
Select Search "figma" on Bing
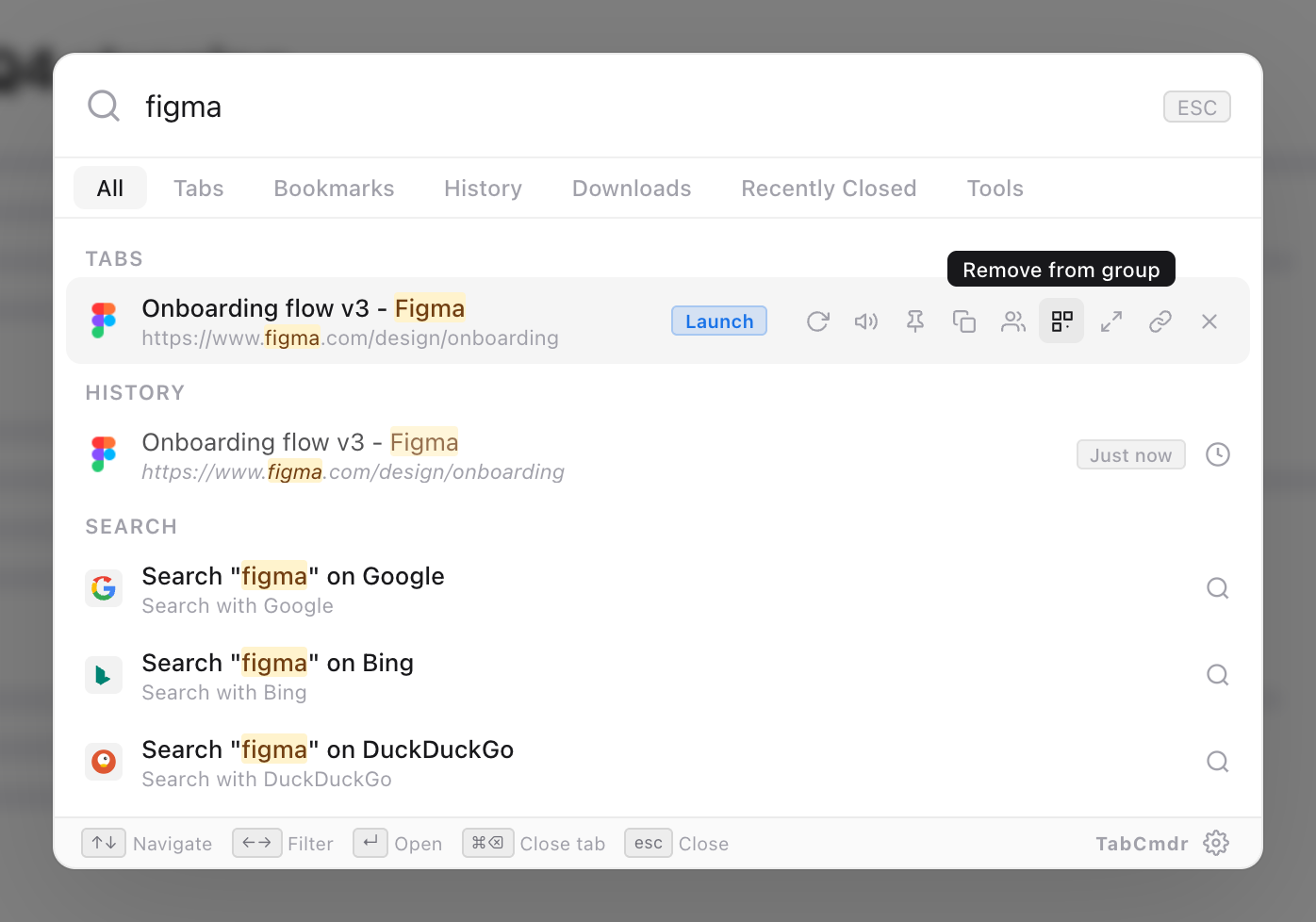[658, 676]
